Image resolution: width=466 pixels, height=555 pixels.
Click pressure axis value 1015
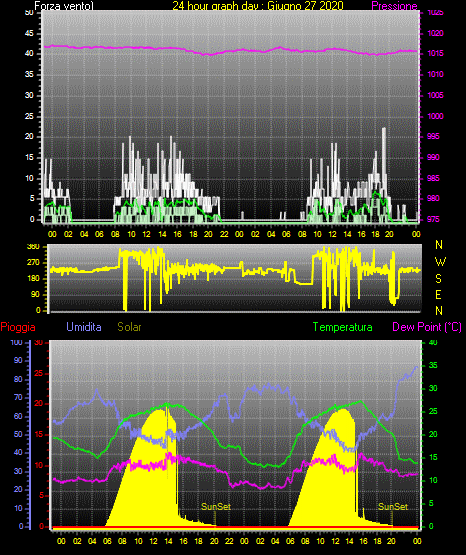pos(435,53)
